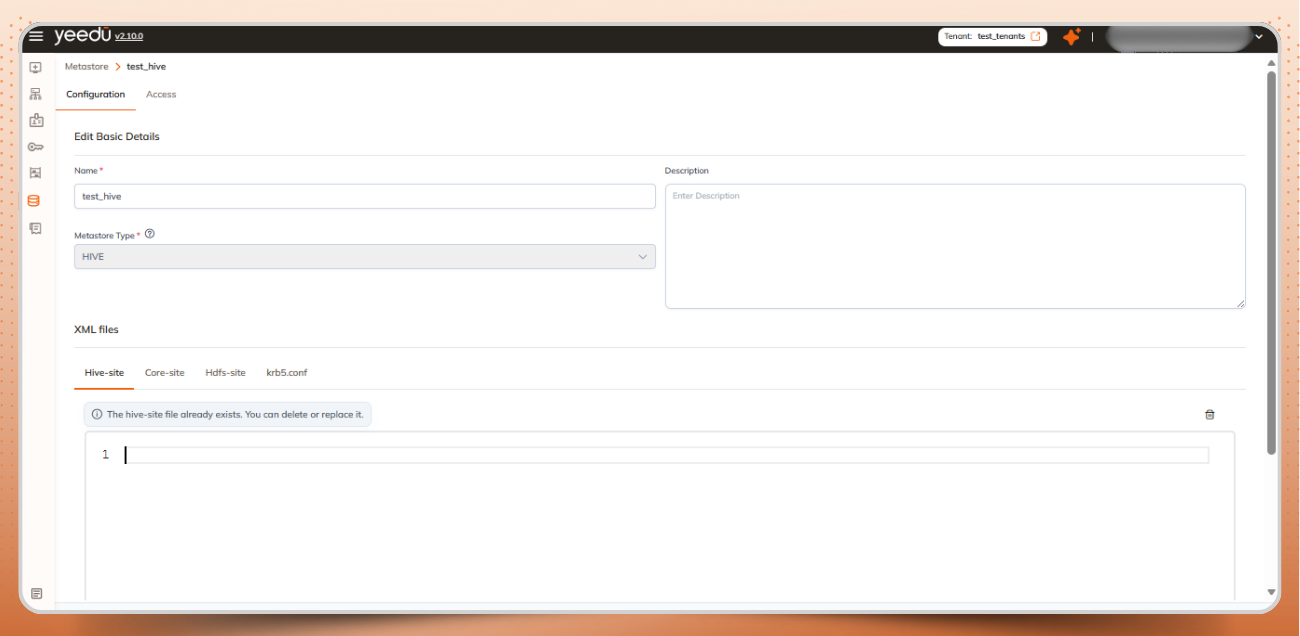Open the navigation hamburger menu
Image resolution: width=1300 pixels, height=636 pixels.
[x=35, y=35]
